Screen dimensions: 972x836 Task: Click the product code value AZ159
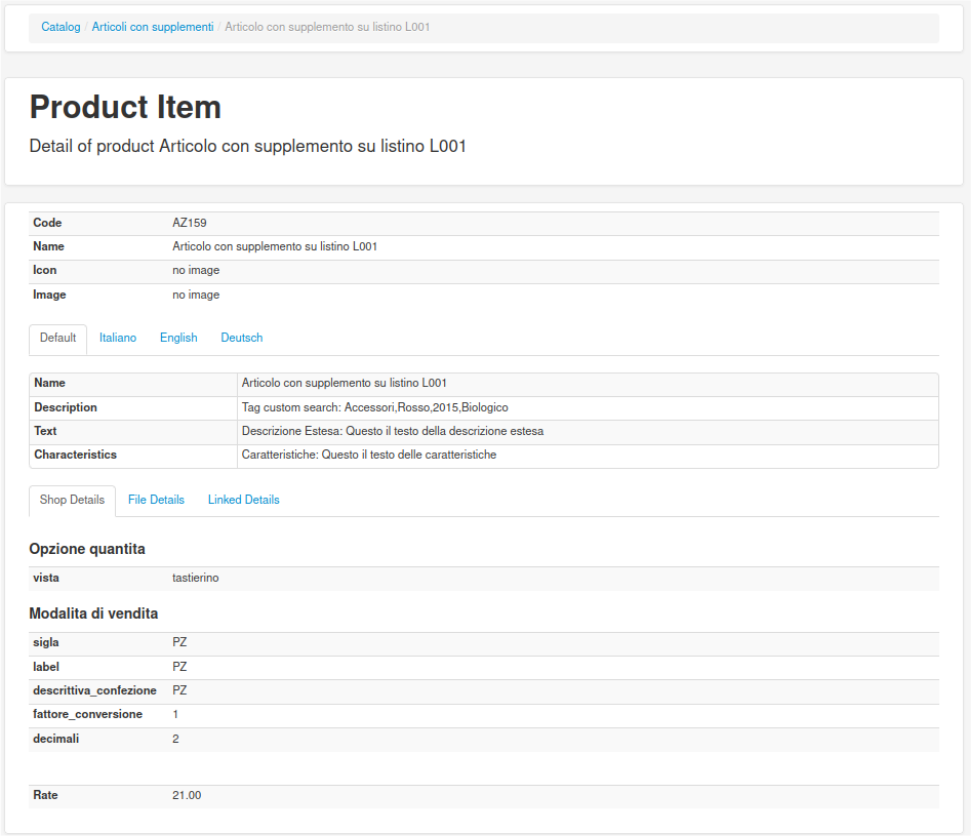point(190,223)
